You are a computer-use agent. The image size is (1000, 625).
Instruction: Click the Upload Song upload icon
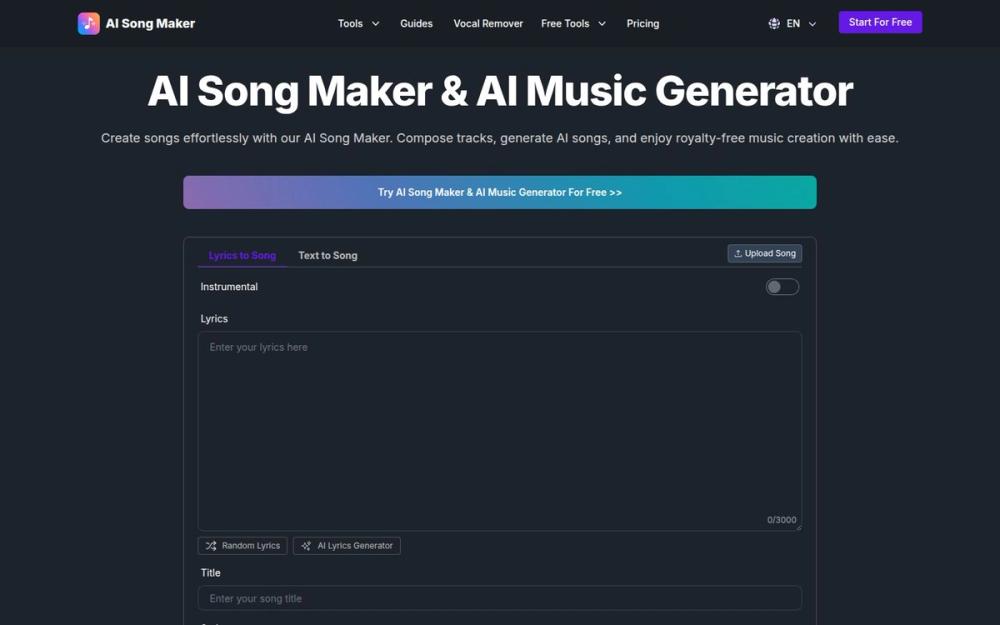click(x=737, y=253)
